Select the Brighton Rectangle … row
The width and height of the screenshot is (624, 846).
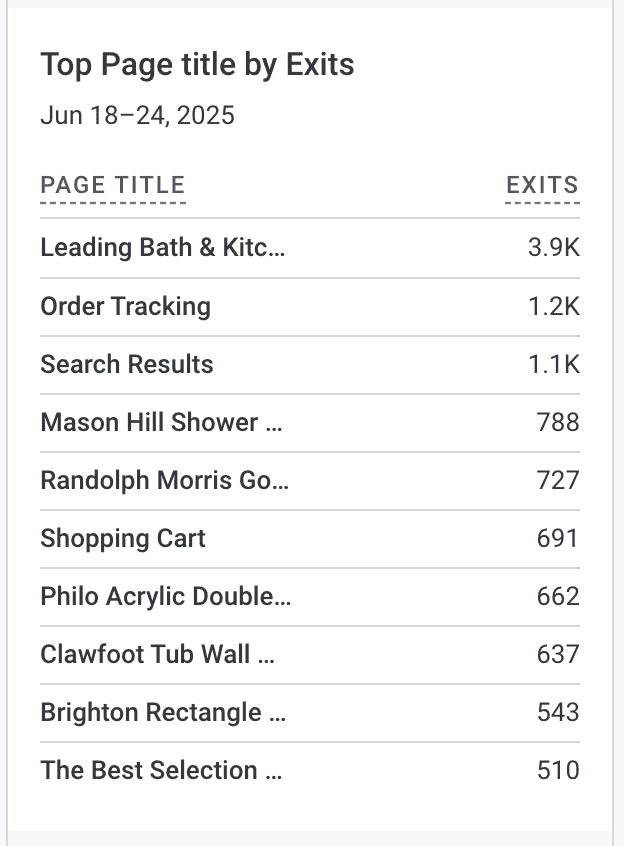click(x=310, y=712)
